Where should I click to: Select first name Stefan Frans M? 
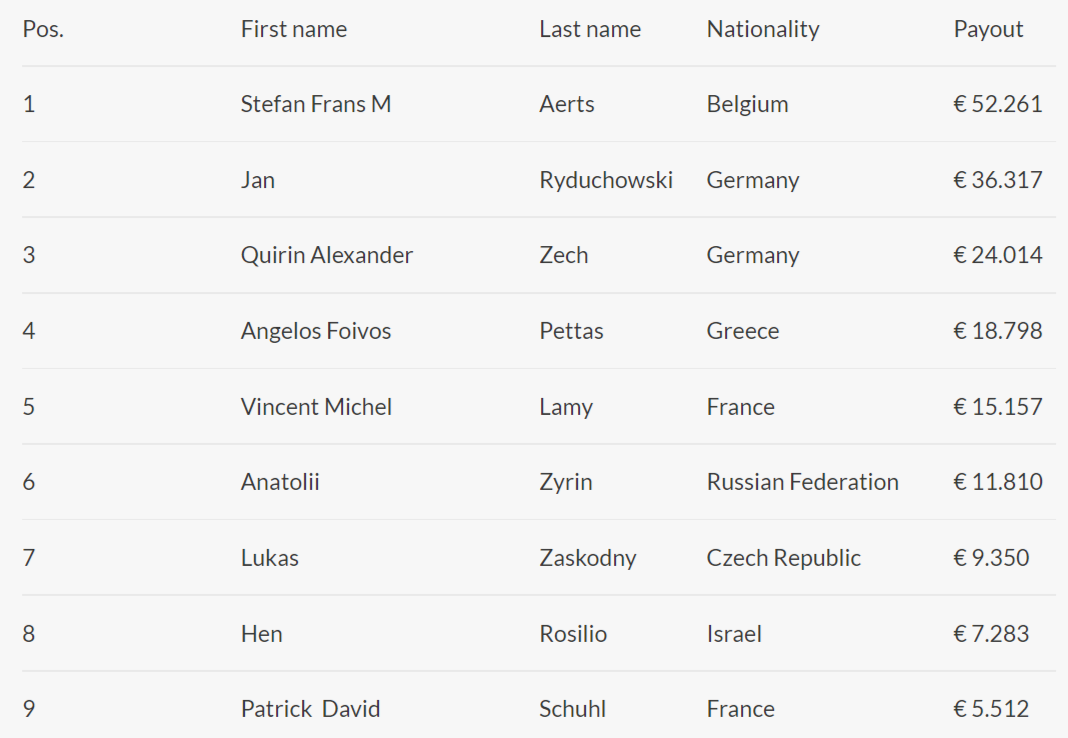coord(316,104)
